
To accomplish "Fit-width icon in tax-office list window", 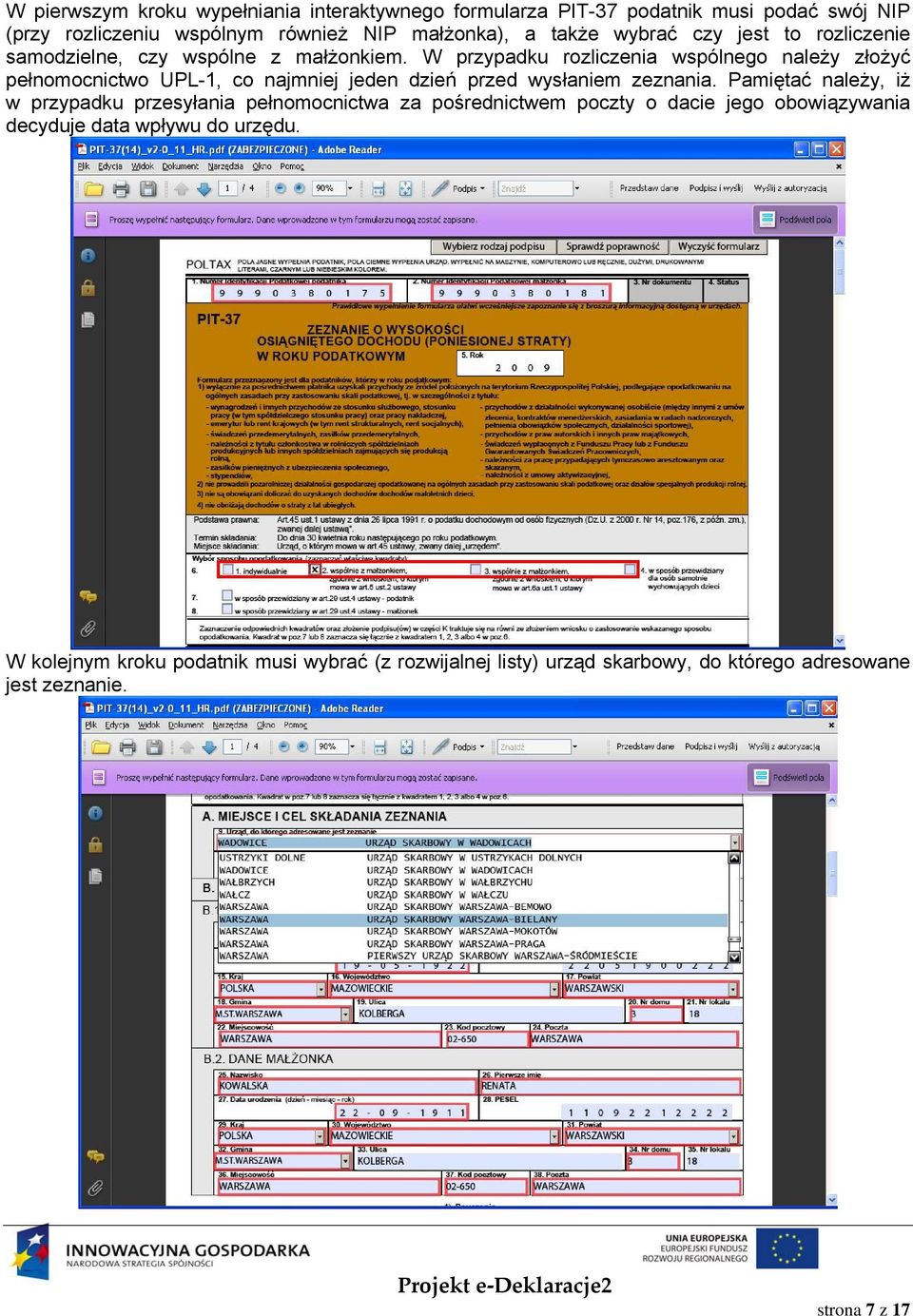I will pyautogui.click(x=380, y=747).
